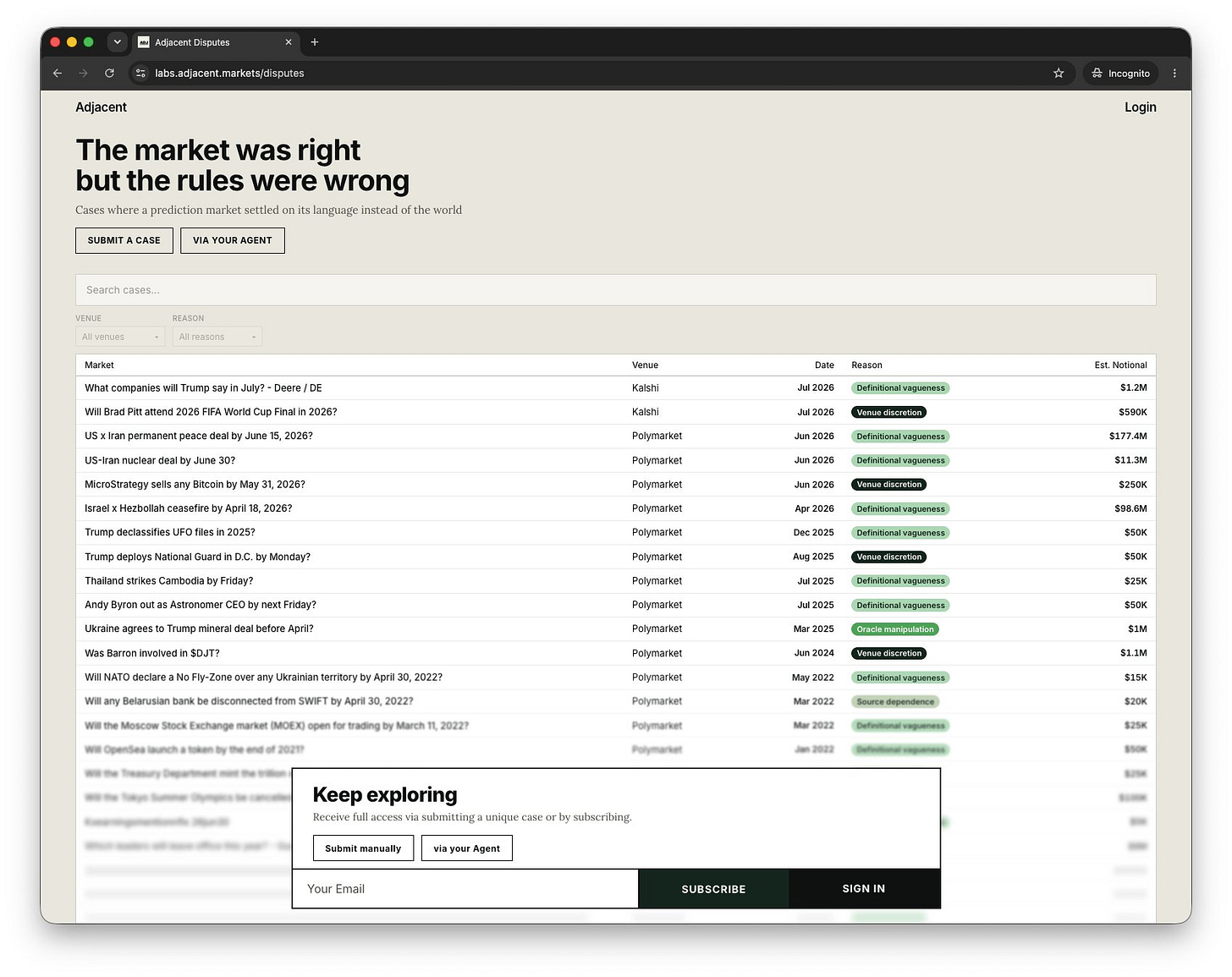This screenshot has height=977, width=1232.
Task: Sort by the Market column header
Action: (99, 365)
